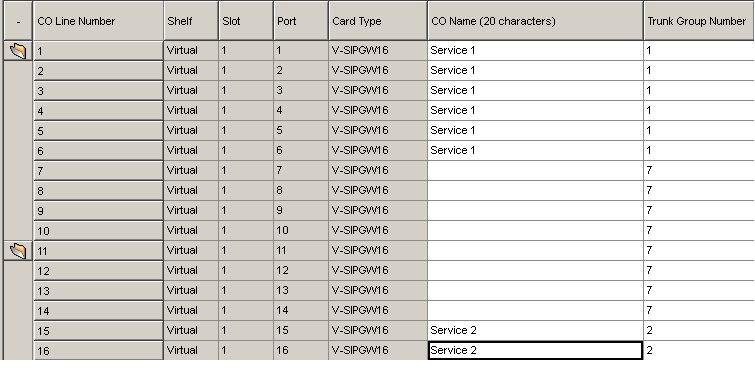Select CO line number 16 row button
Viewport: 755px width, 369px height.
click(98, 350)
